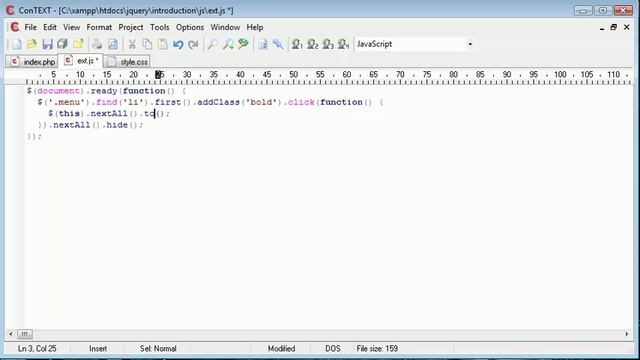
Task: Redo edit with gray arrow icon
Action: (x=193, y=44)
